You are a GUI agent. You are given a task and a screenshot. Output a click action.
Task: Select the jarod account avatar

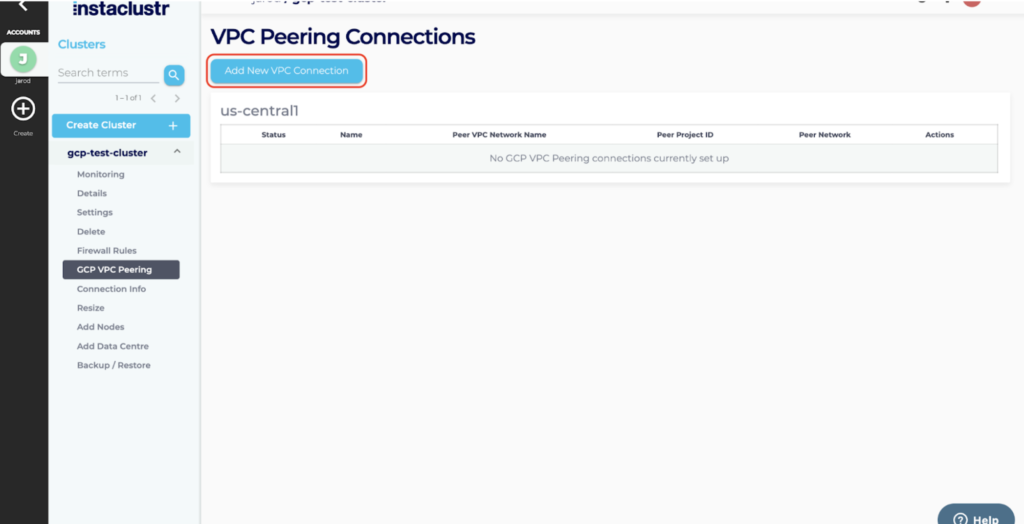[x=23, y=60]
